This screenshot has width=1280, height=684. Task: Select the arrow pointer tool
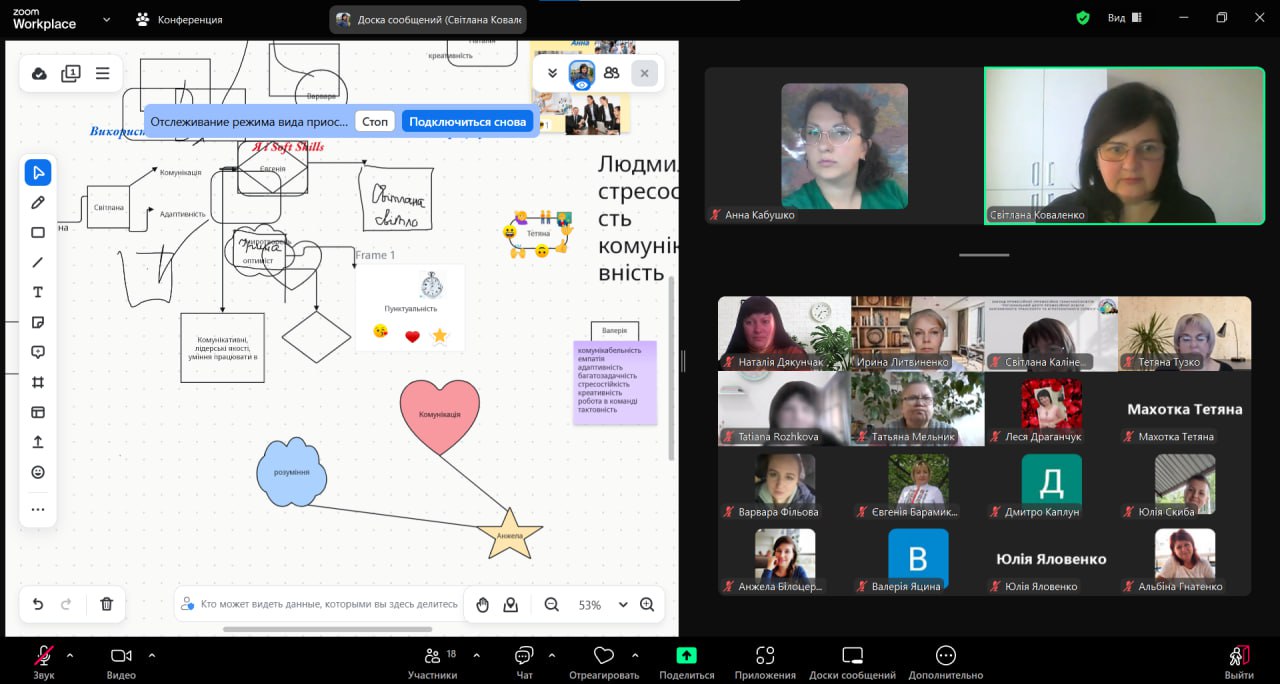pyautogui.click(x=38, y=172)
